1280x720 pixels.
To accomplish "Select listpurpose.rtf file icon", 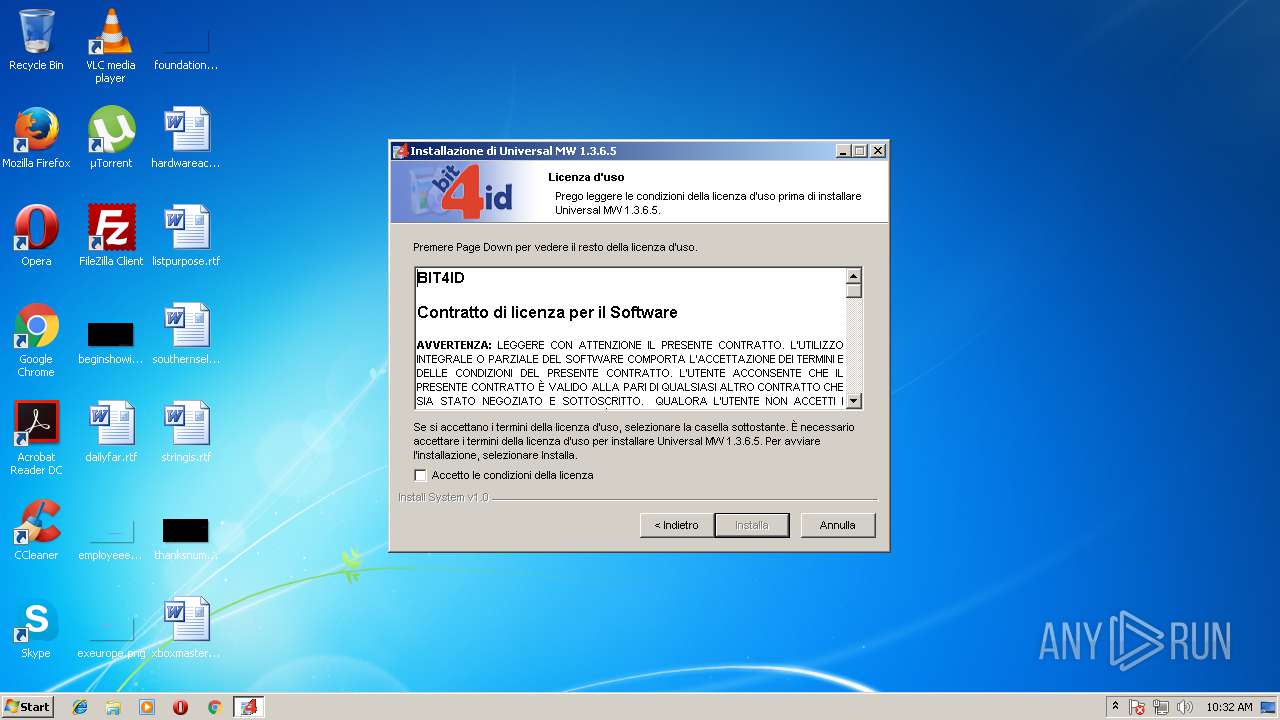I will click(186, 236).
